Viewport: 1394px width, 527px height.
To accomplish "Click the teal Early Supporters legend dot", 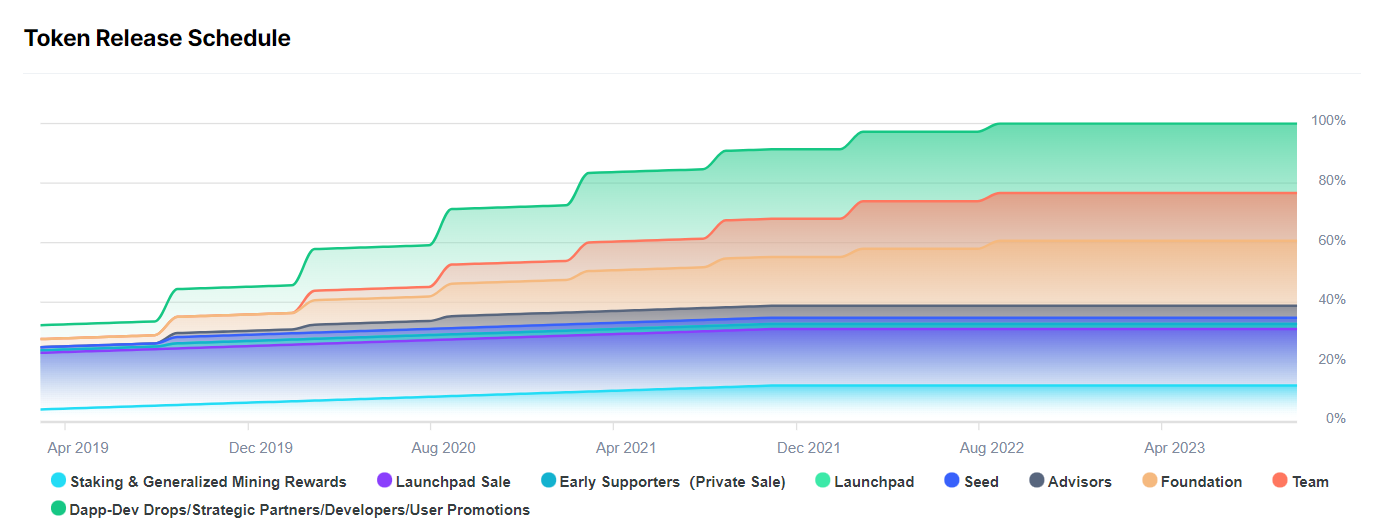I will click(x=548, y=481).
